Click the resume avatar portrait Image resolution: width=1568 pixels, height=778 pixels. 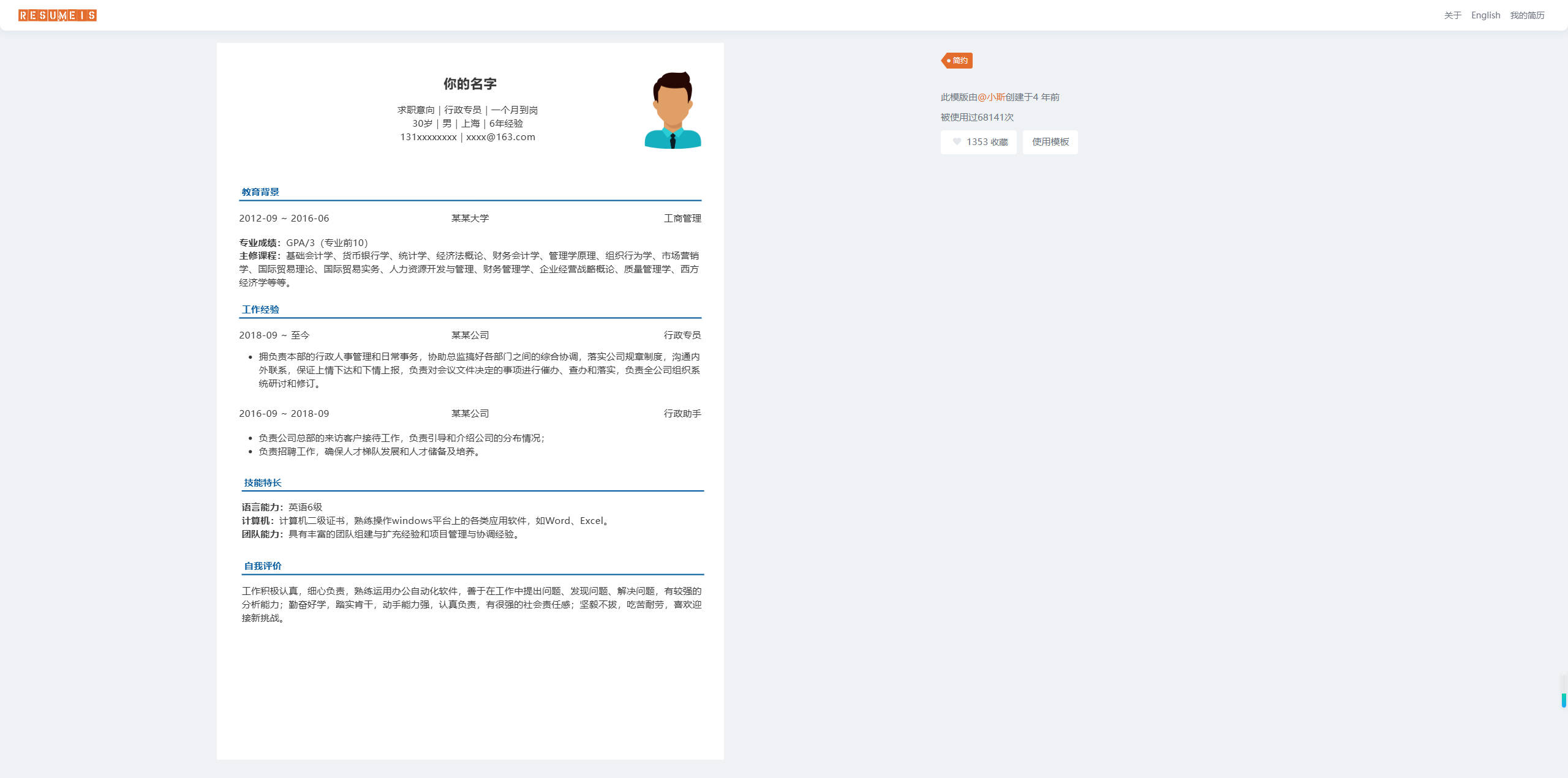tap(673, 110)
